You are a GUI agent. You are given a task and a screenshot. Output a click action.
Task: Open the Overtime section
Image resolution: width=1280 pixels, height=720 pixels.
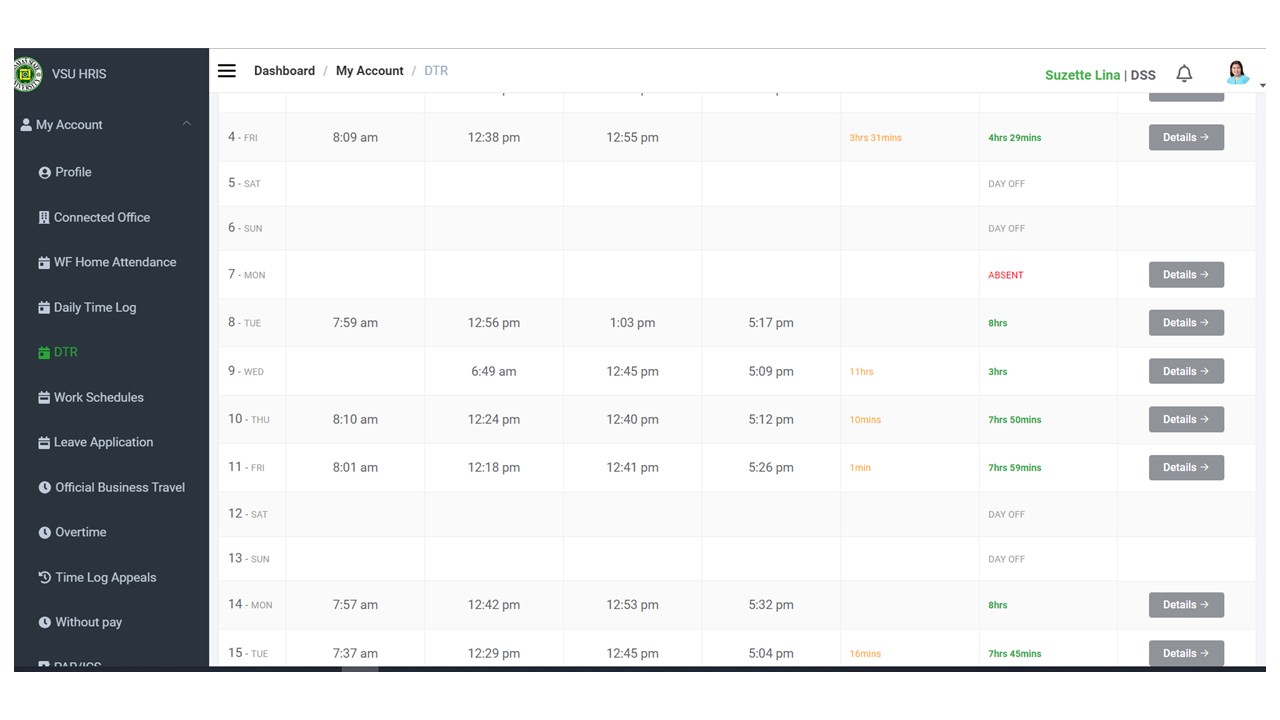pos(80,532)
